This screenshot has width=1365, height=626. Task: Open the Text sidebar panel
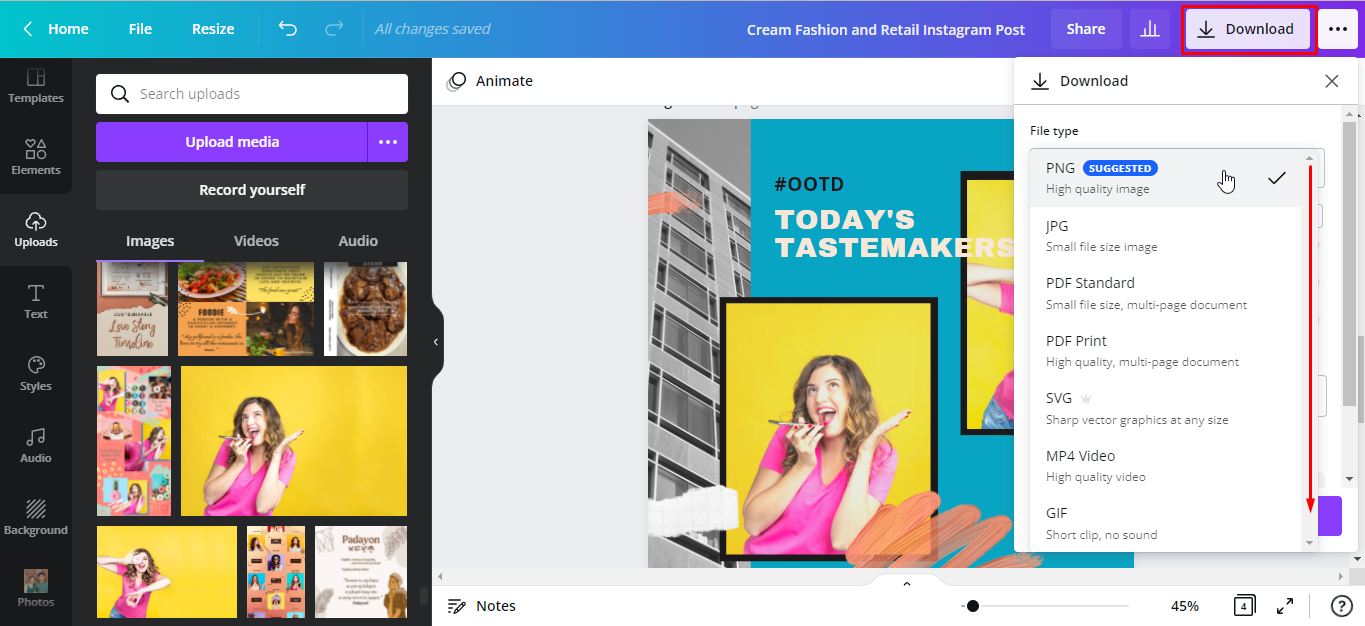pos(36,301)
